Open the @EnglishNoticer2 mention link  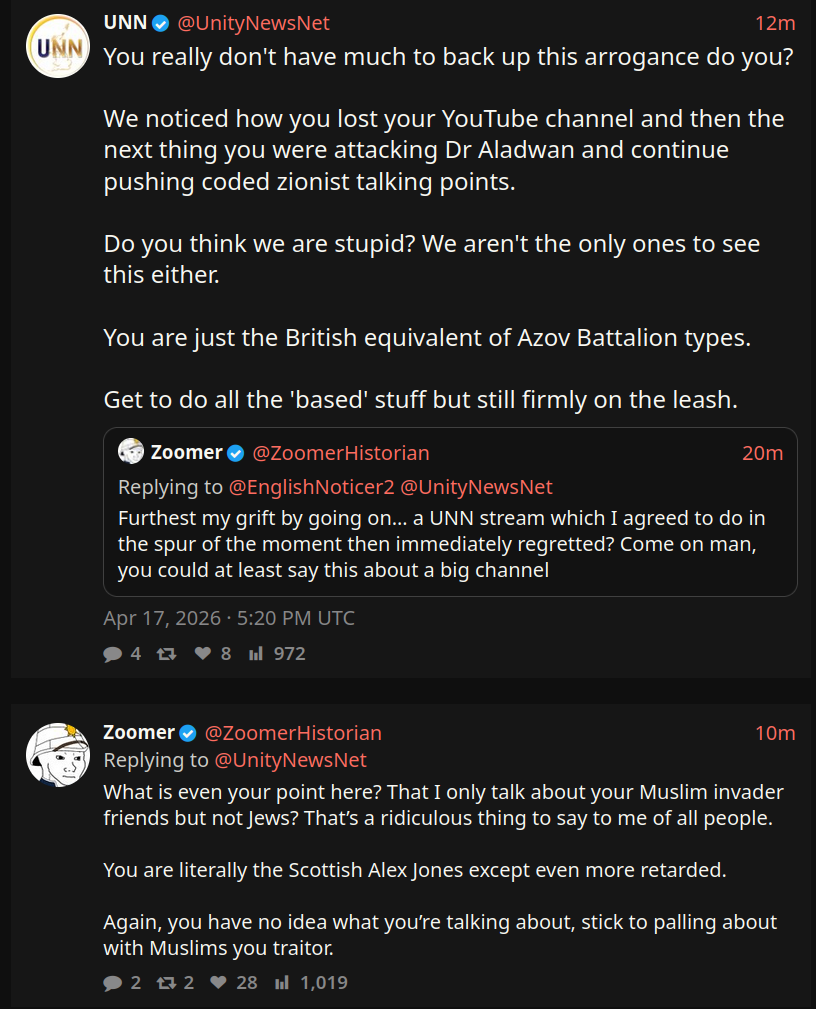312,487
